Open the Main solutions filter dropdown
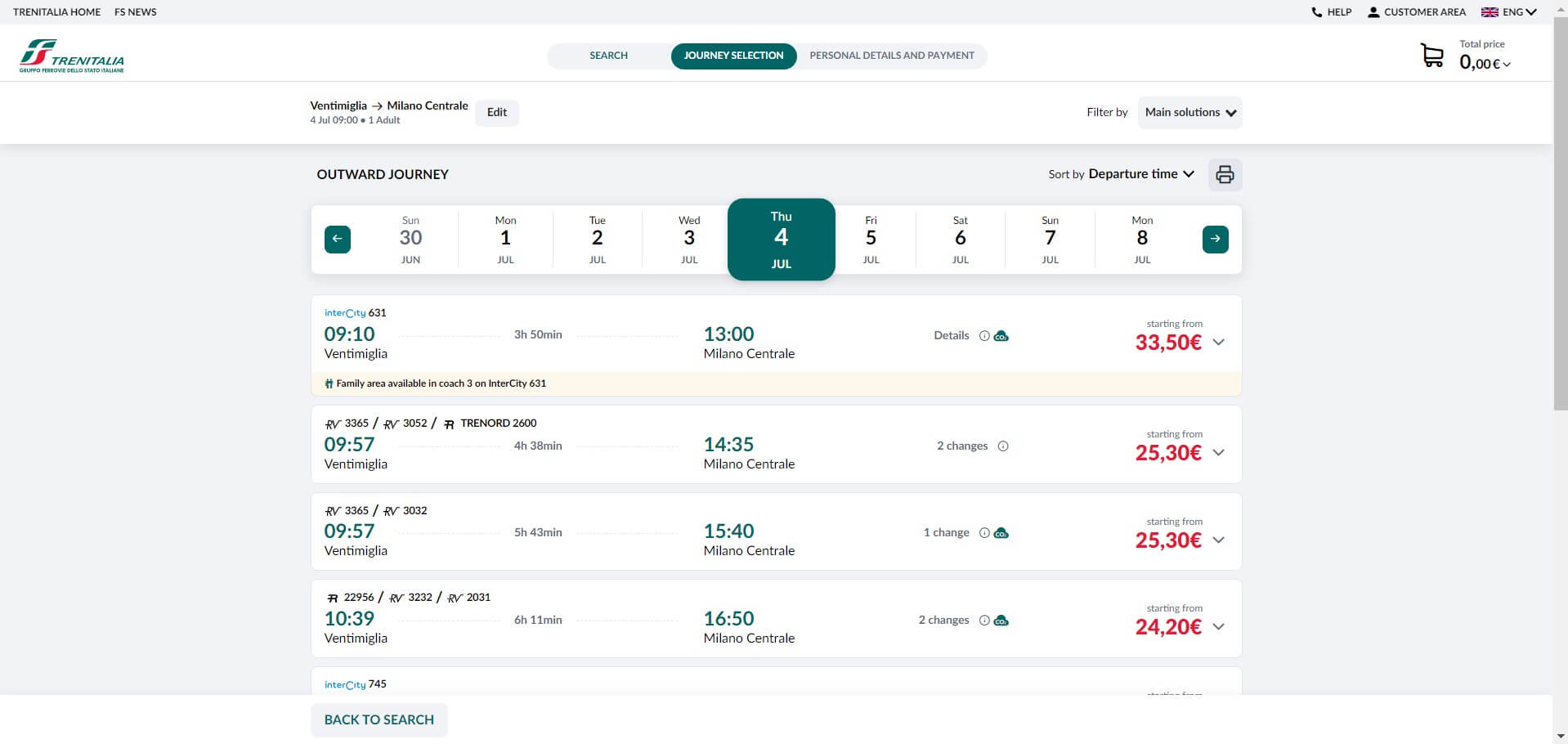The width and height of the screenshot is (1568, 744). (1189, 113)
